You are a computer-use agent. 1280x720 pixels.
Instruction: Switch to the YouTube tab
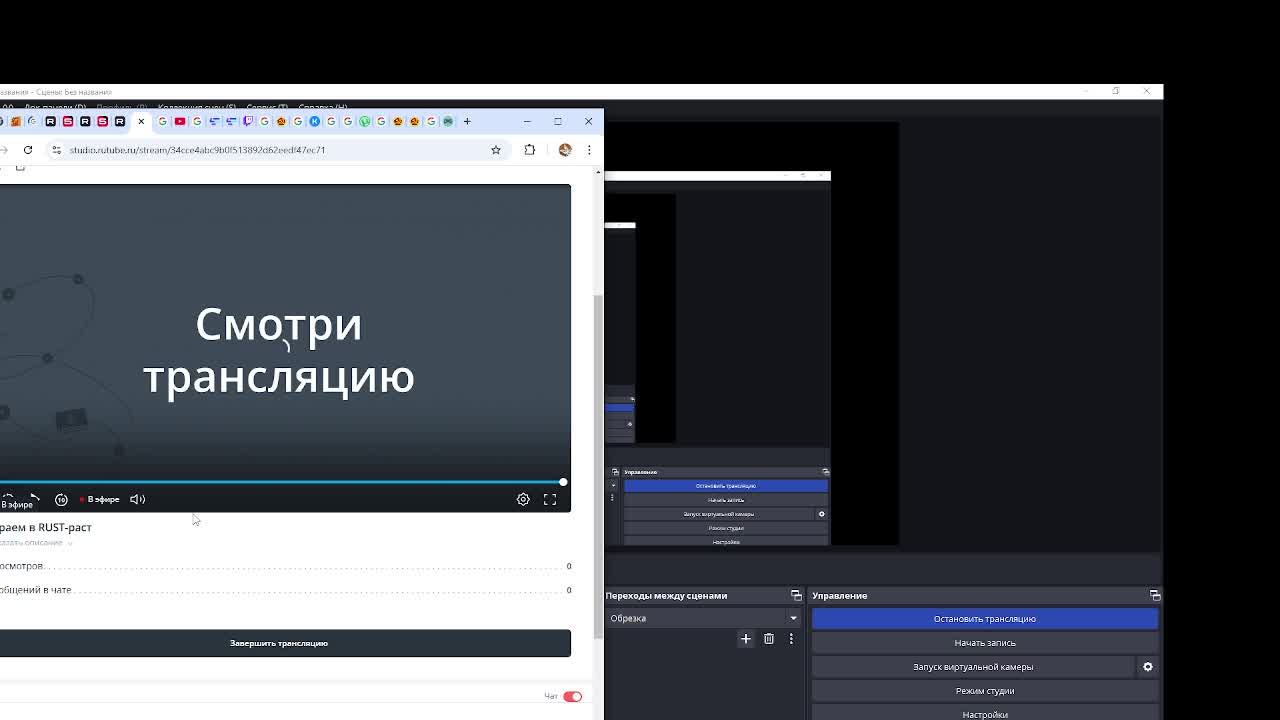180,121
